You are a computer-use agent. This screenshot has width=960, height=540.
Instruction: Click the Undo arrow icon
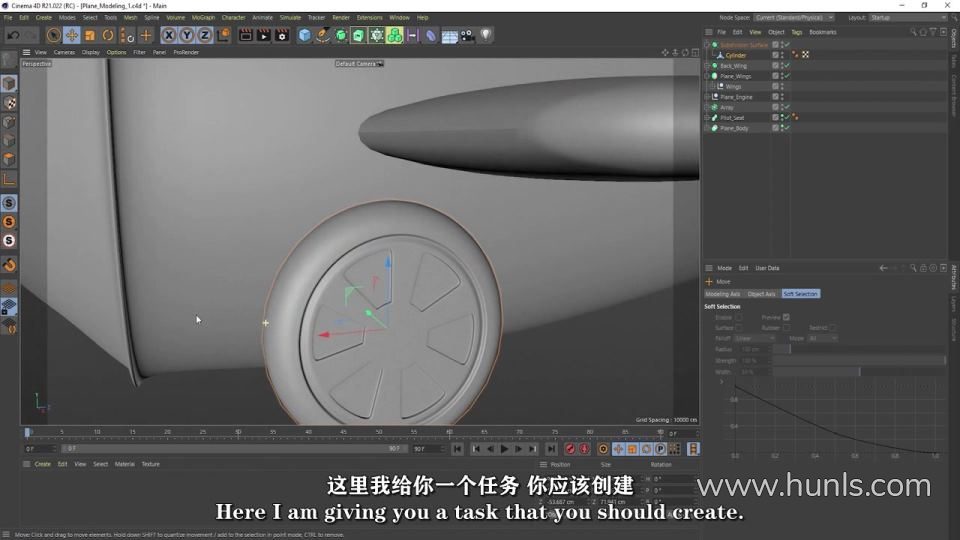click(x=13, y=36)
